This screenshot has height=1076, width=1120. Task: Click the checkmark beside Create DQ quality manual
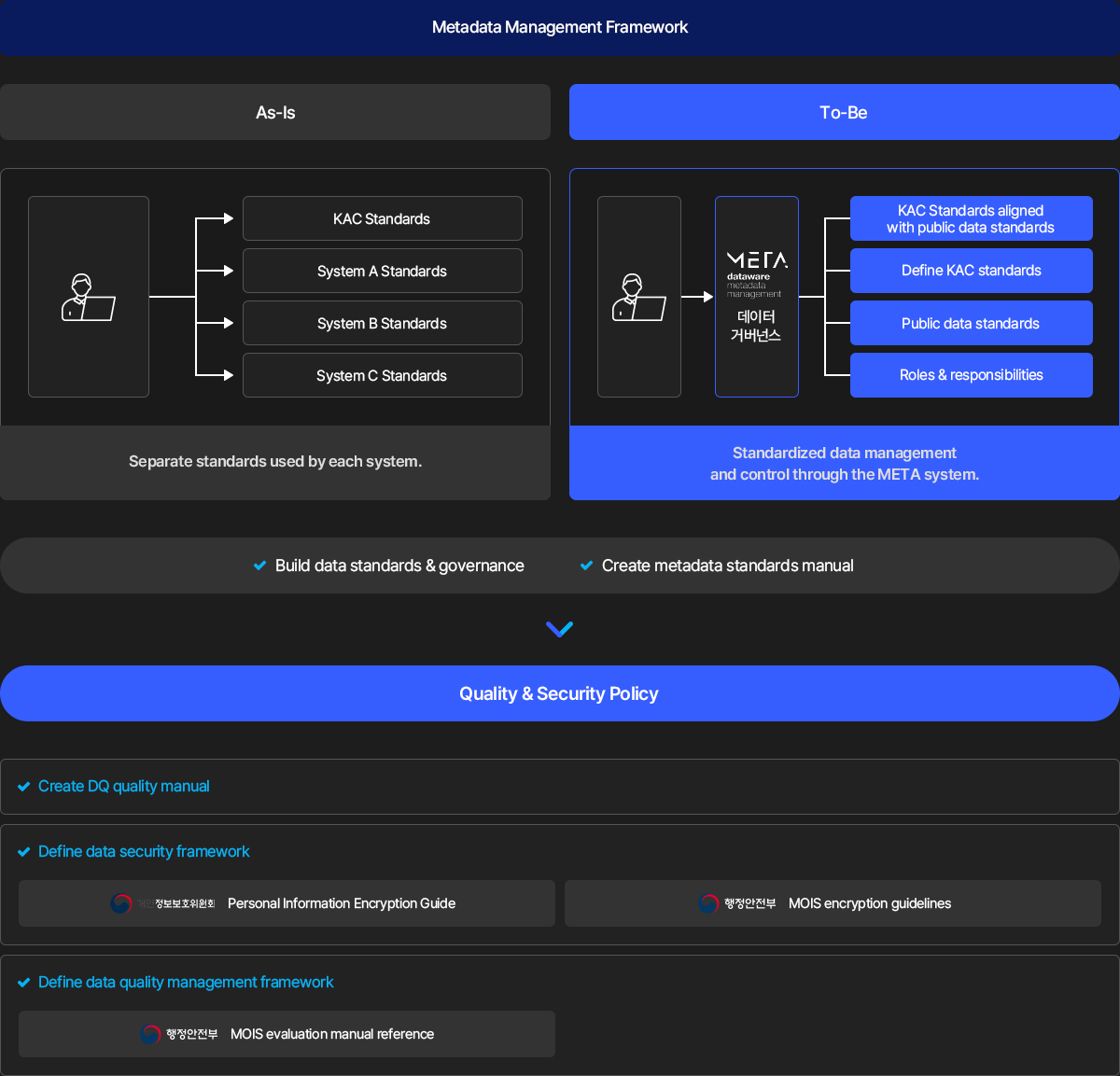click(x=24, y=787)
